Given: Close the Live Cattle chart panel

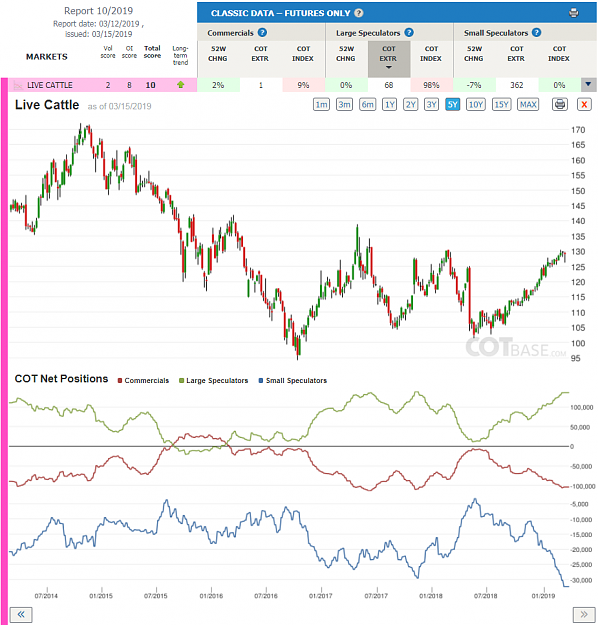Looking at the screenshot, I should pyautogui.click(x=584, y=105).
